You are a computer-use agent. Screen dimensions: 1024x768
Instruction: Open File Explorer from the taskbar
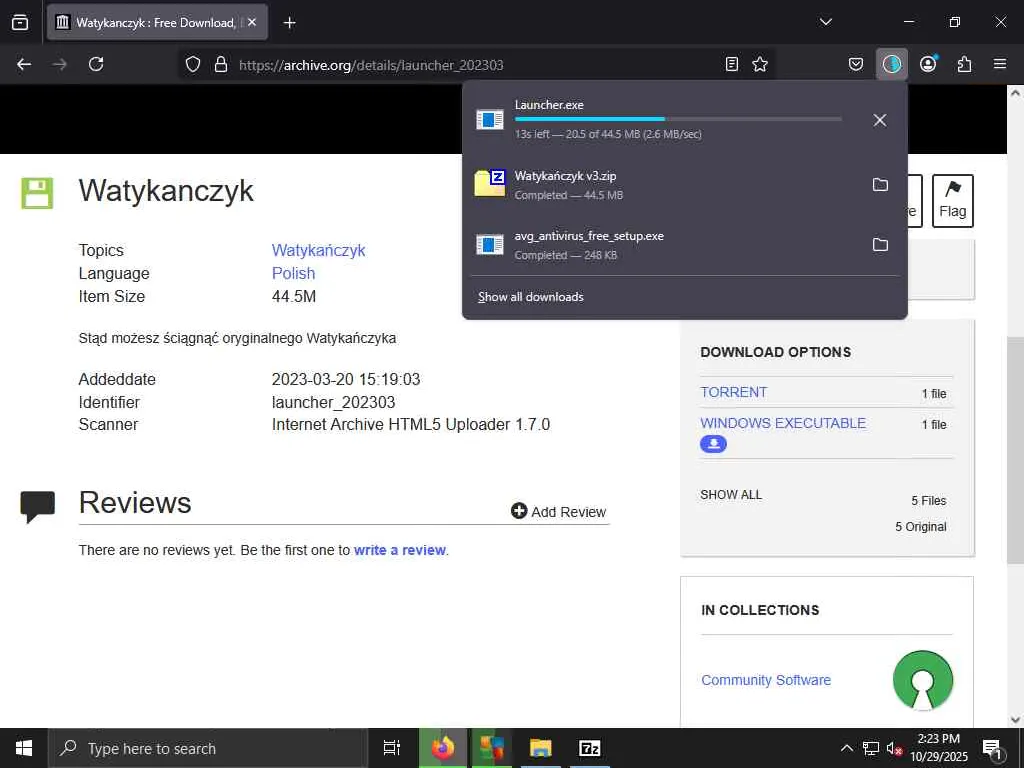(541, 748)
